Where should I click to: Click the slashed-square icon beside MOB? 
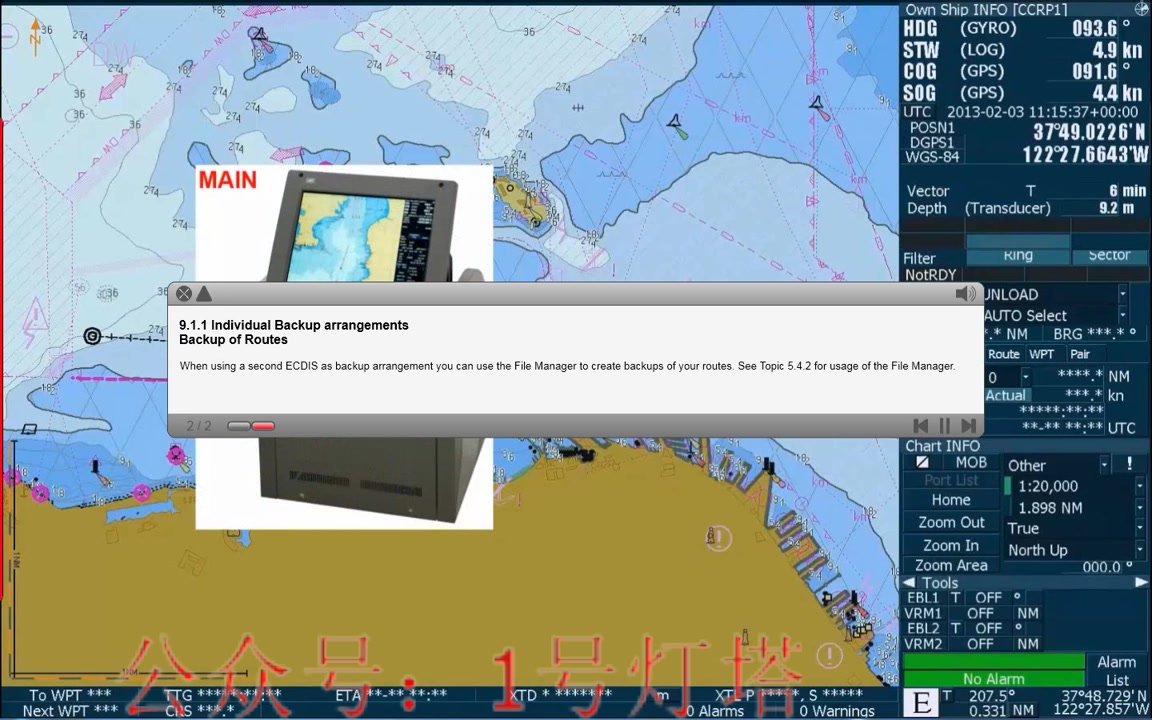pyautogui.click(x=922, y=462)
